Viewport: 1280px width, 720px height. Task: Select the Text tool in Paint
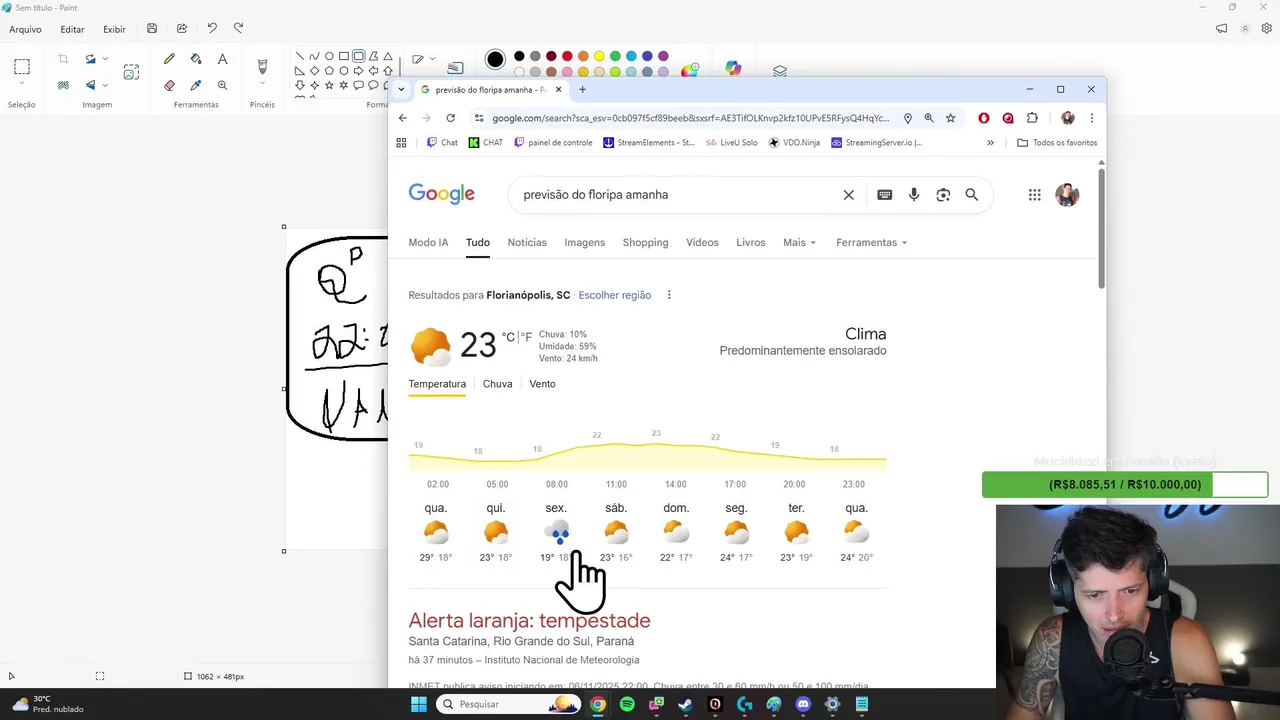click(222, 59)
